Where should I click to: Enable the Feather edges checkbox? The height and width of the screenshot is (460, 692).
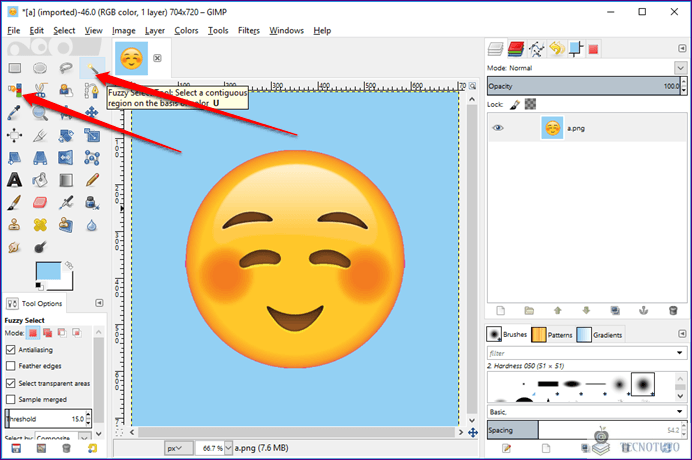(11, 366)
